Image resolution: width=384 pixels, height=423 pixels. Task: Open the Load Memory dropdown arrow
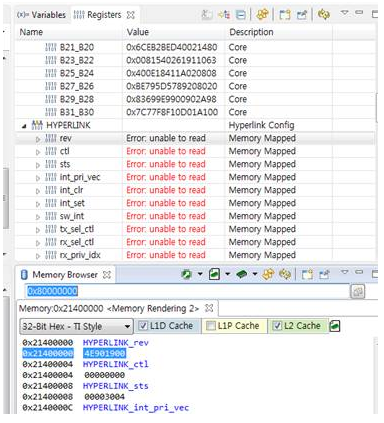coord(255,274)
